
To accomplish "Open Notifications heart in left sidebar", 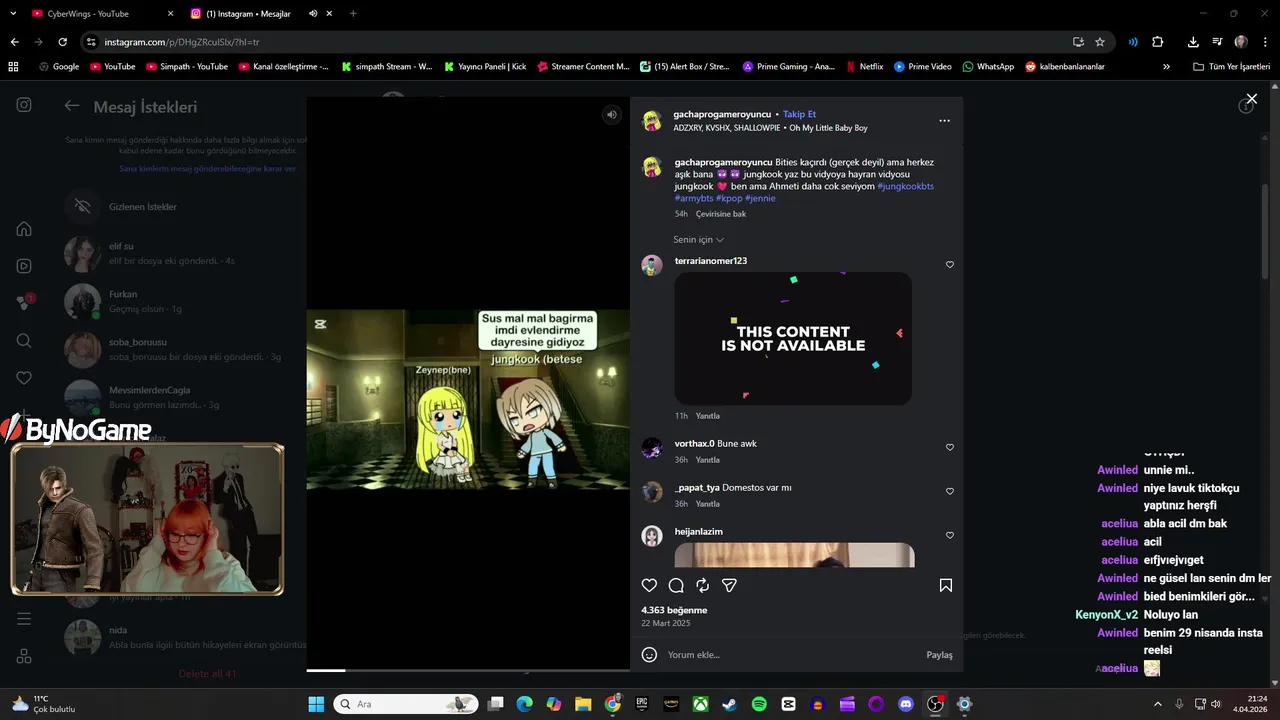I will point(24,378).
